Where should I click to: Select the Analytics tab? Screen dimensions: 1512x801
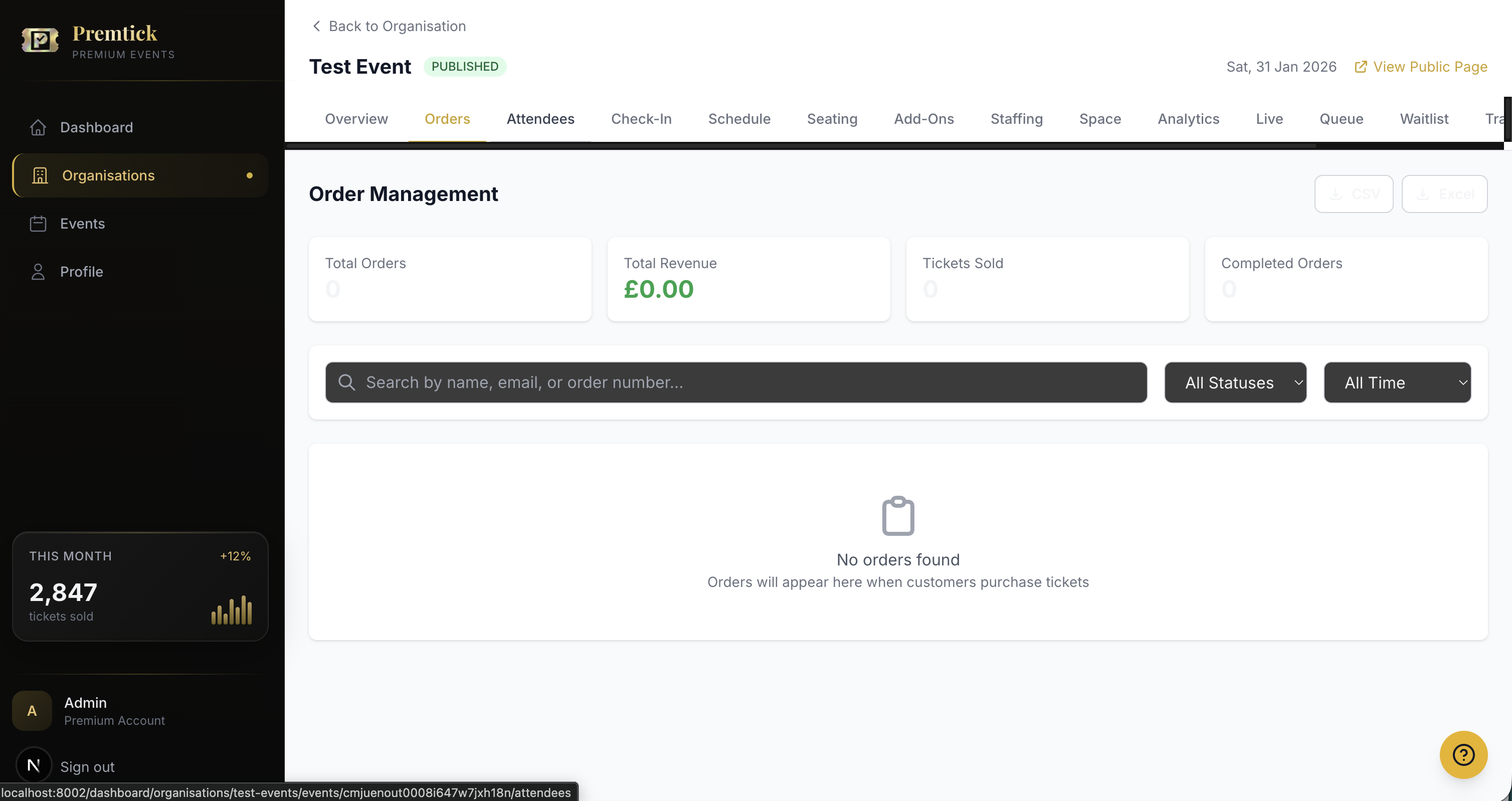click(x=1188, y=119)
